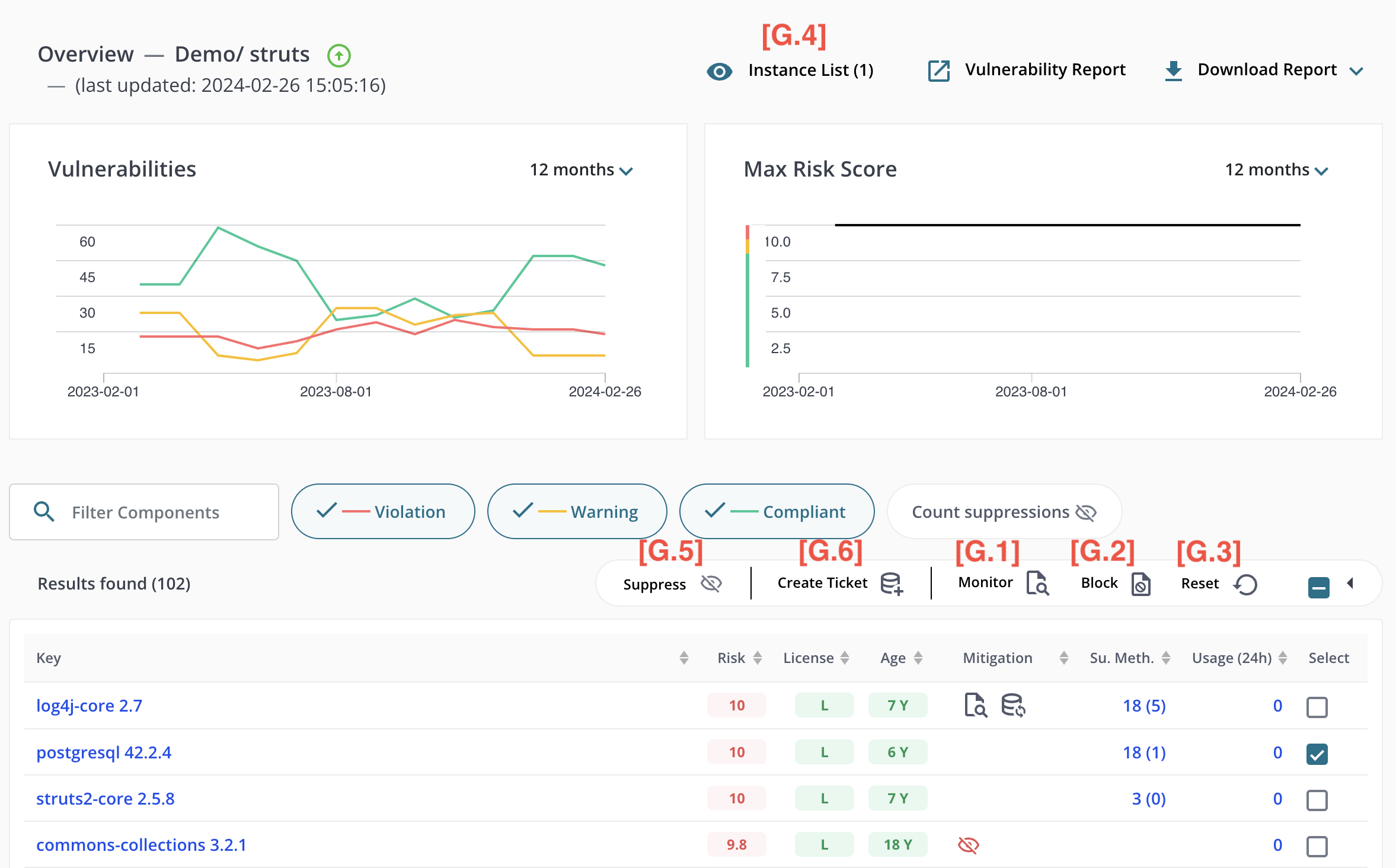The height and width of the screenshot is (868, 1396).
Task: Click the green up-arrow status icon beside struts
Action: pos(339,56)
